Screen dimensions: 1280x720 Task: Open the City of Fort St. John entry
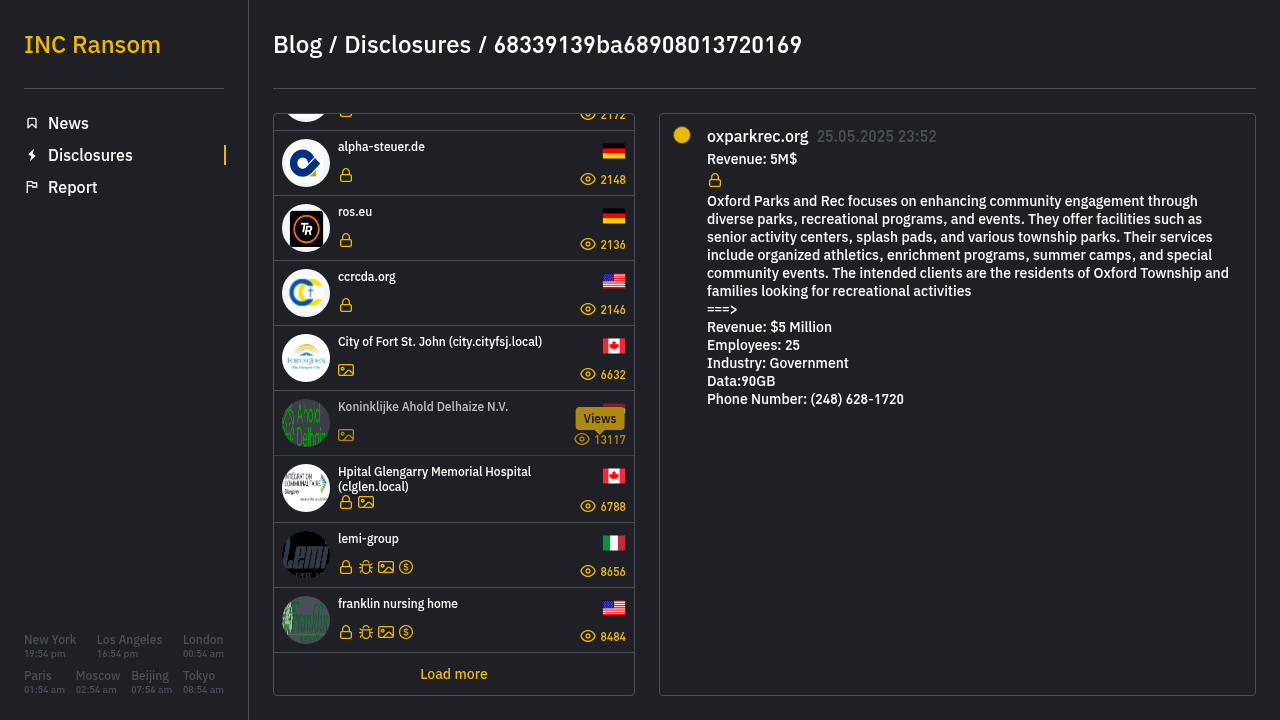point(454,358)
